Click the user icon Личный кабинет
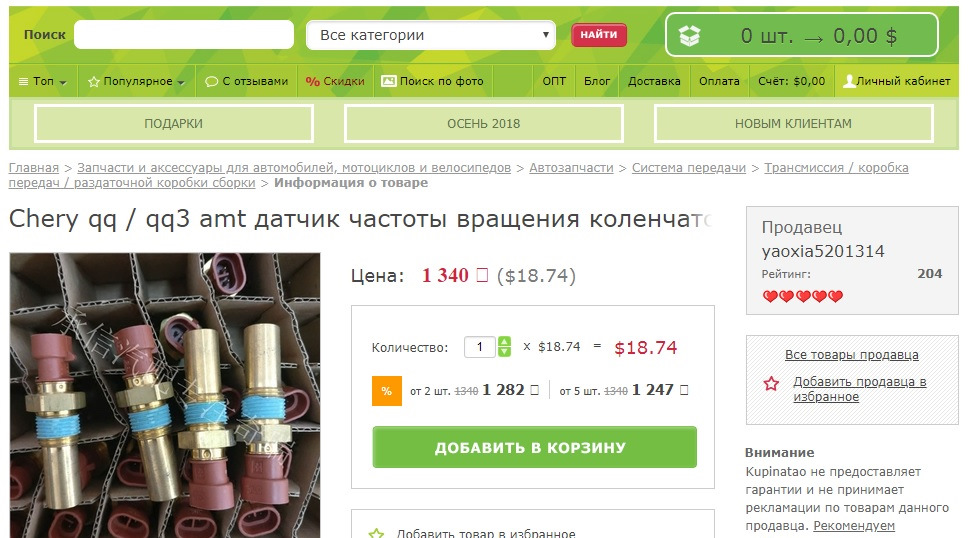The width and height of the screenshot is (969, 538). click(x=849, y=81)
